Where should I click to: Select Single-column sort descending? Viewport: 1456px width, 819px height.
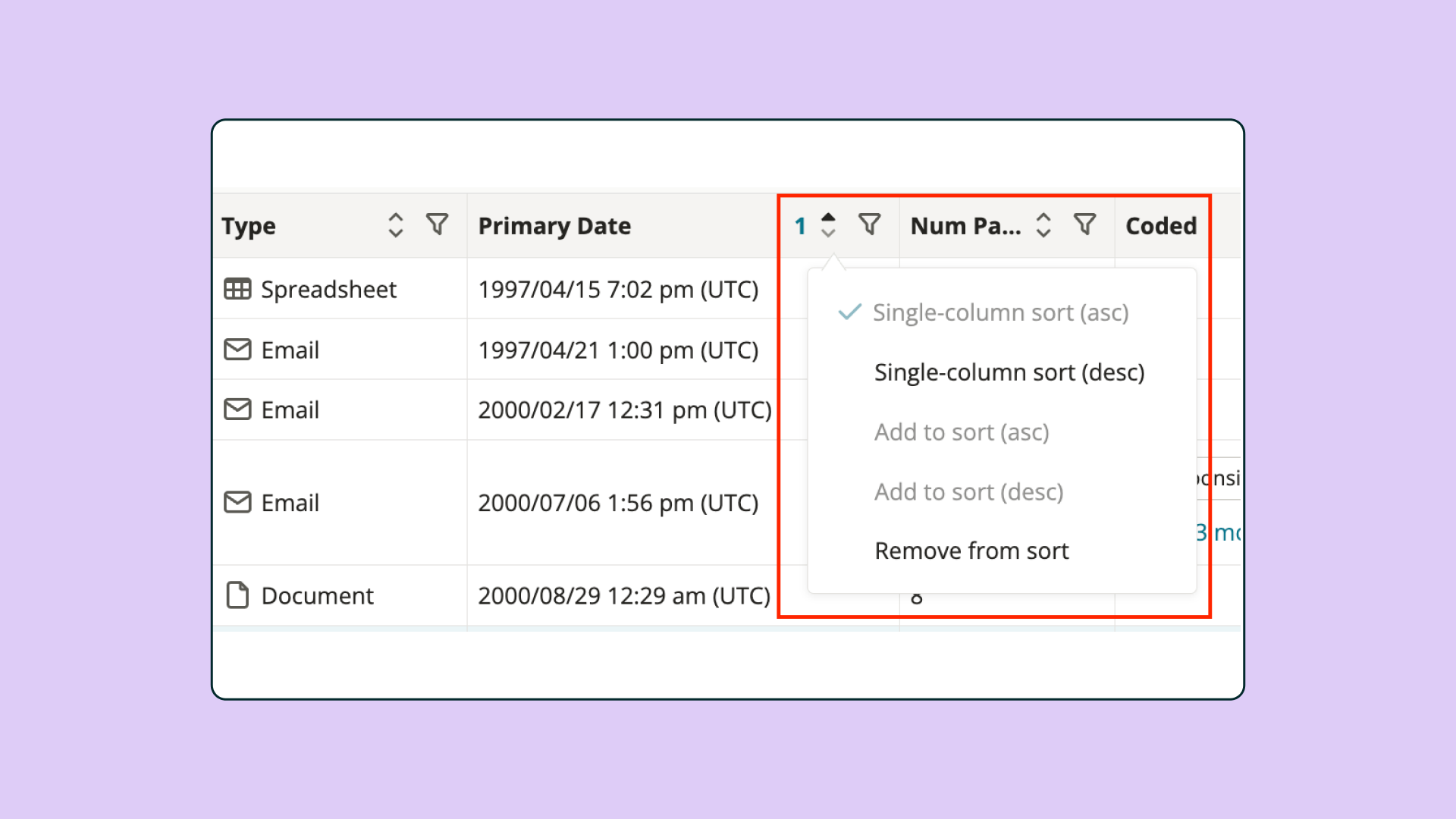point(1009,372)
